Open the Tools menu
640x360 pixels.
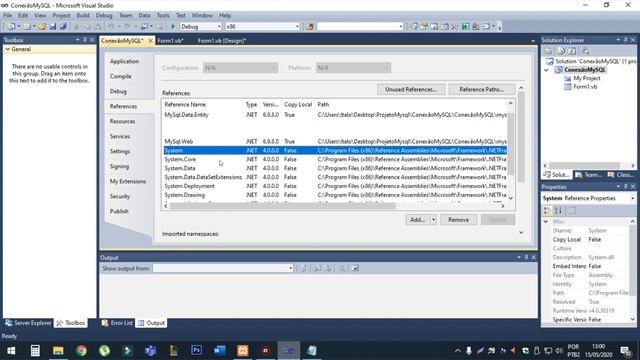coord(163,16)
